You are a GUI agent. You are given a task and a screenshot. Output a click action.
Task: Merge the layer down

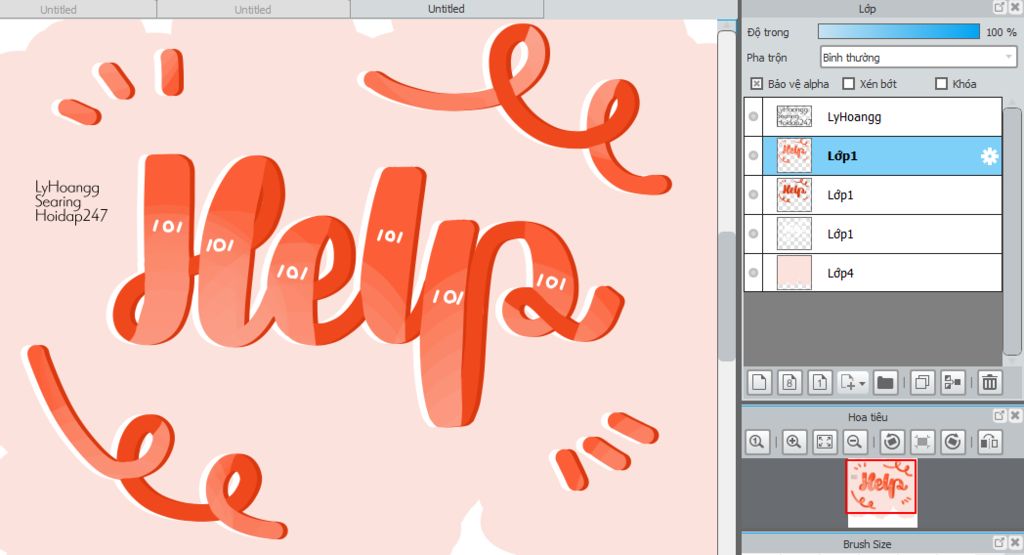point(953,383)
